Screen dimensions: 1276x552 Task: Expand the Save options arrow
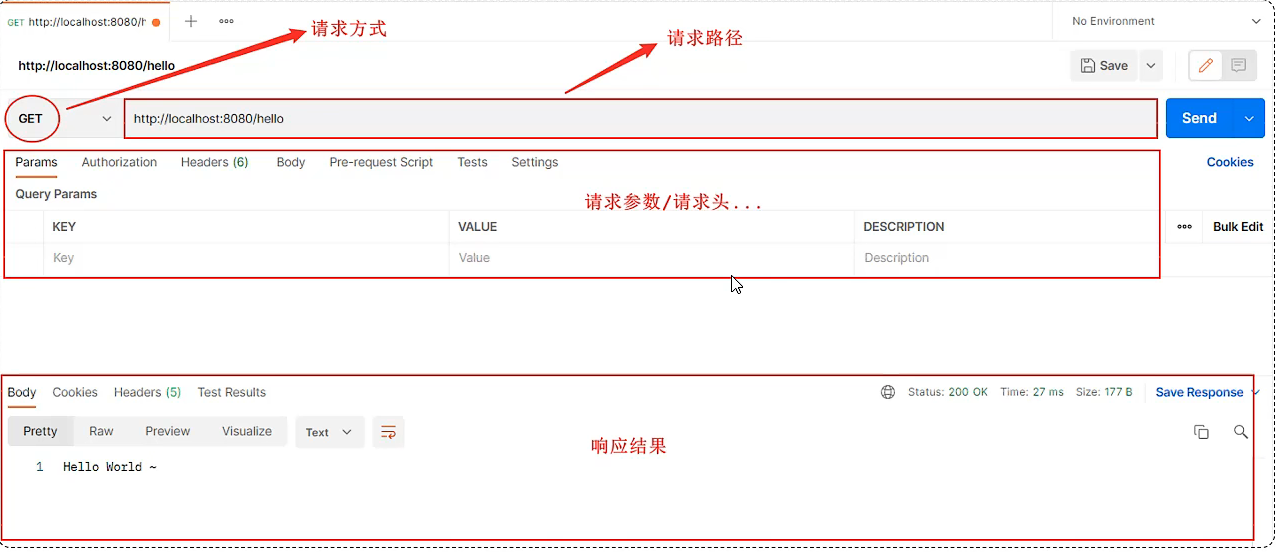(x=1150, y=65)
